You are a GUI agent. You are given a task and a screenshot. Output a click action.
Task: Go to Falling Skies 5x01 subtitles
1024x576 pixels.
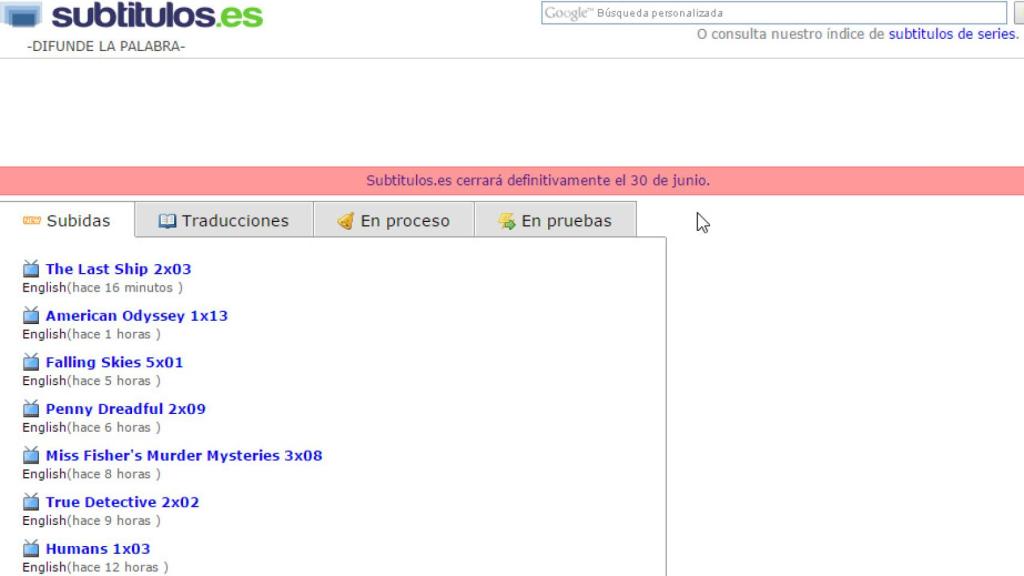[114, 362]
